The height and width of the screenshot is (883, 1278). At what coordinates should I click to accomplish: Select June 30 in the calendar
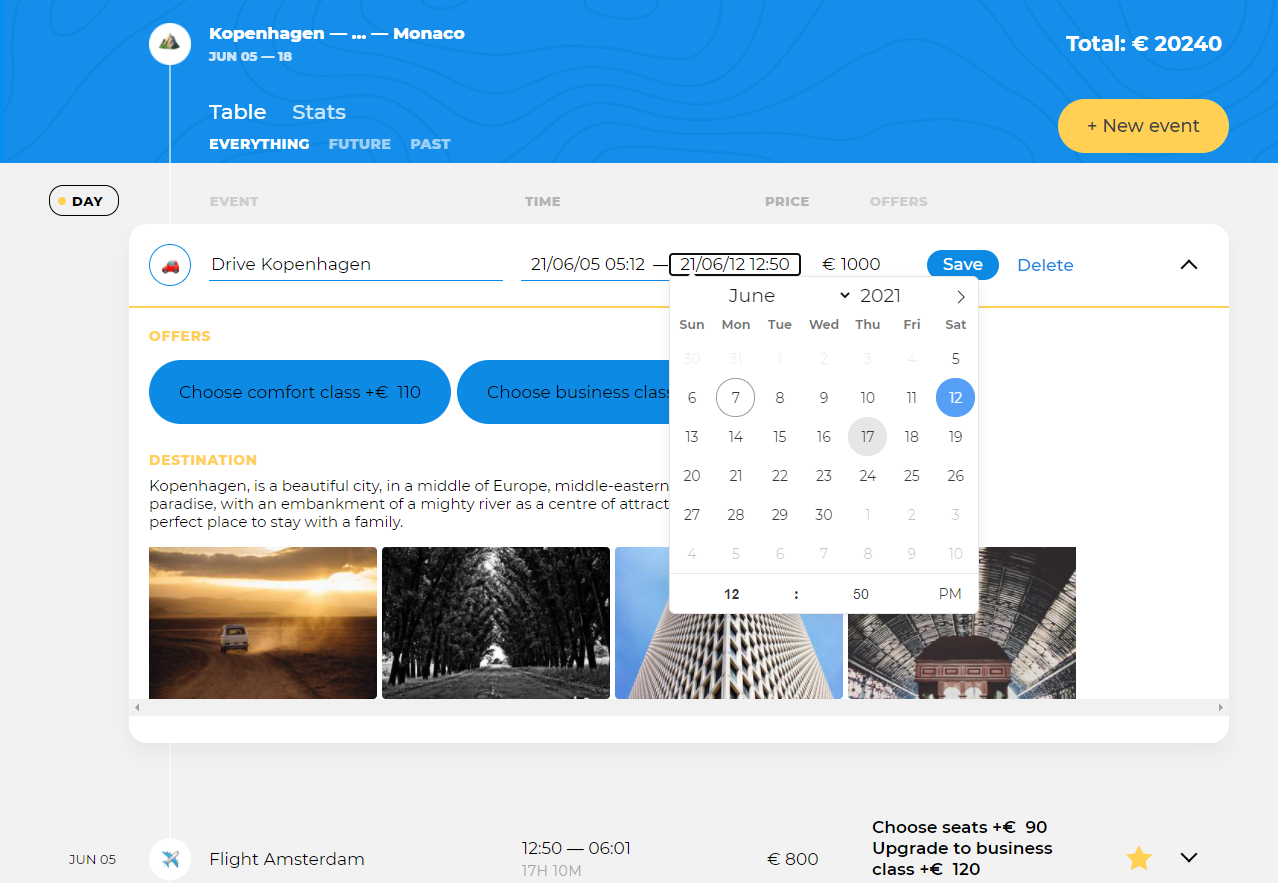point(824,515)
